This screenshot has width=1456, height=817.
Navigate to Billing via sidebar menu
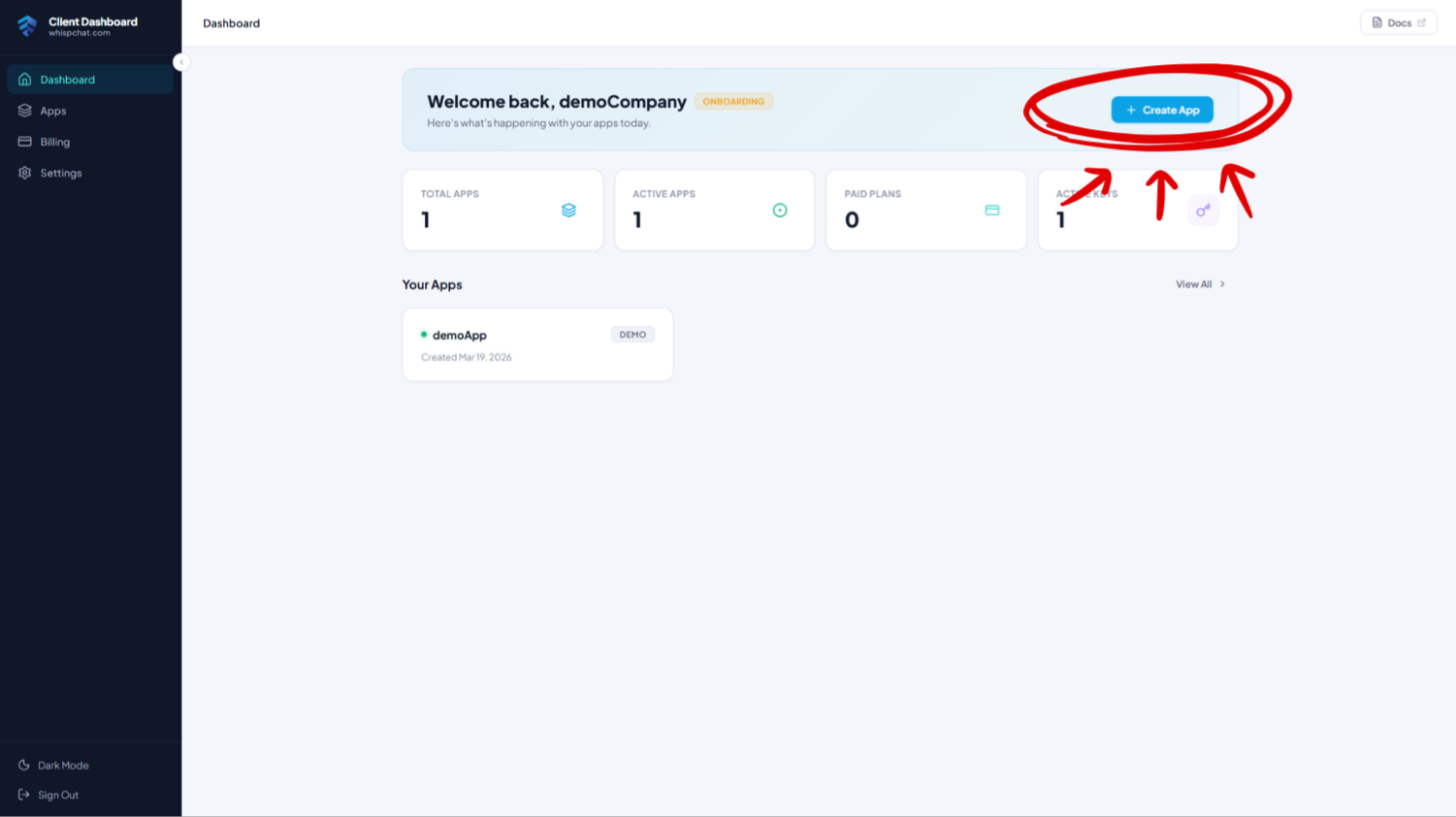[55, 142]
